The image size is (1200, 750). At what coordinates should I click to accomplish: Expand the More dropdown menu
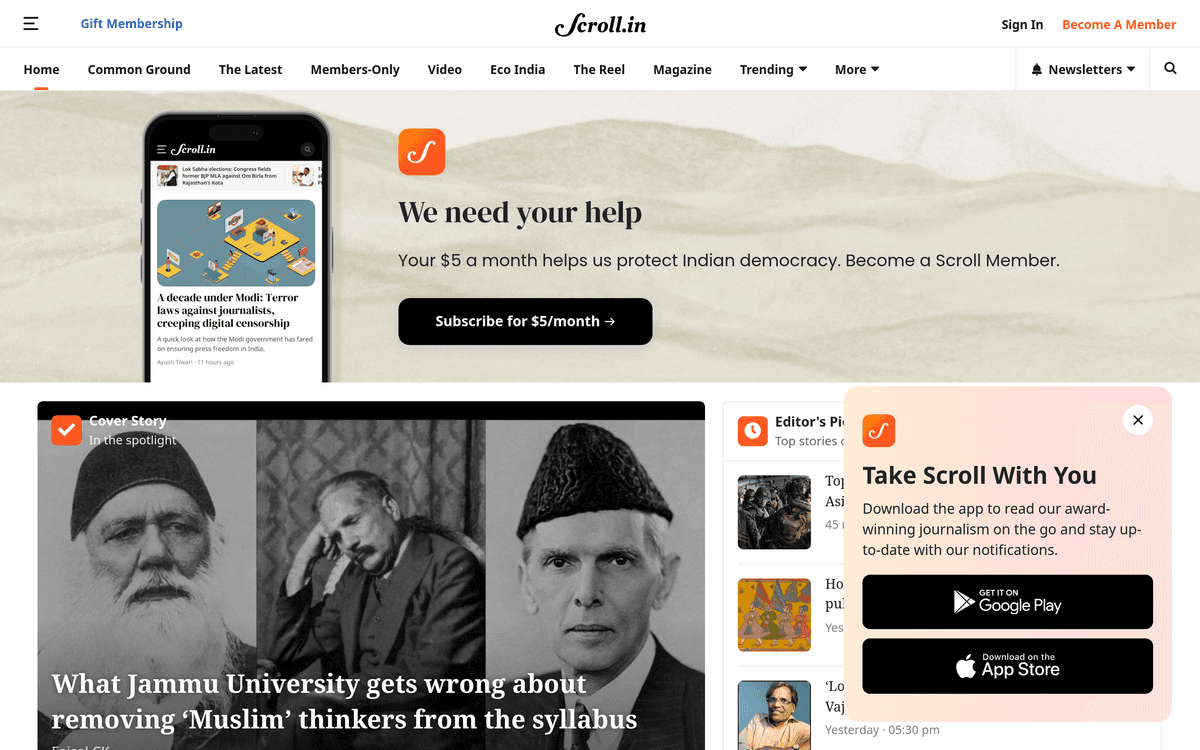(x=857, y=70)
